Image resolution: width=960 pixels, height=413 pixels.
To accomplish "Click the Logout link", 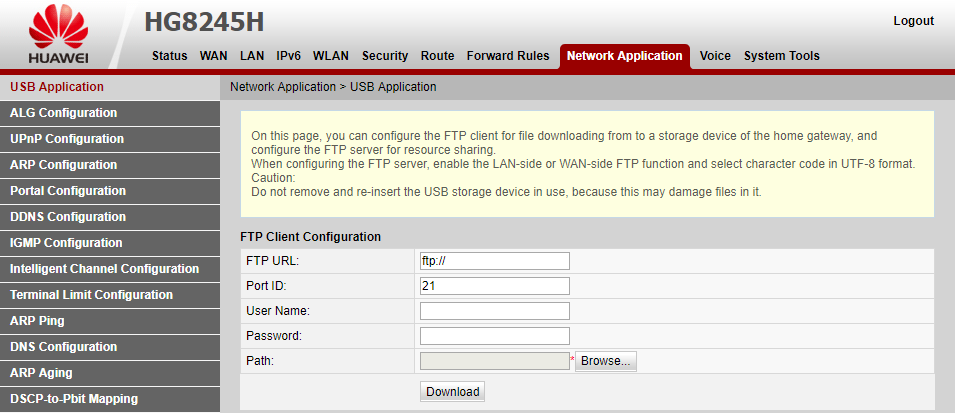I will coord(913,21).
